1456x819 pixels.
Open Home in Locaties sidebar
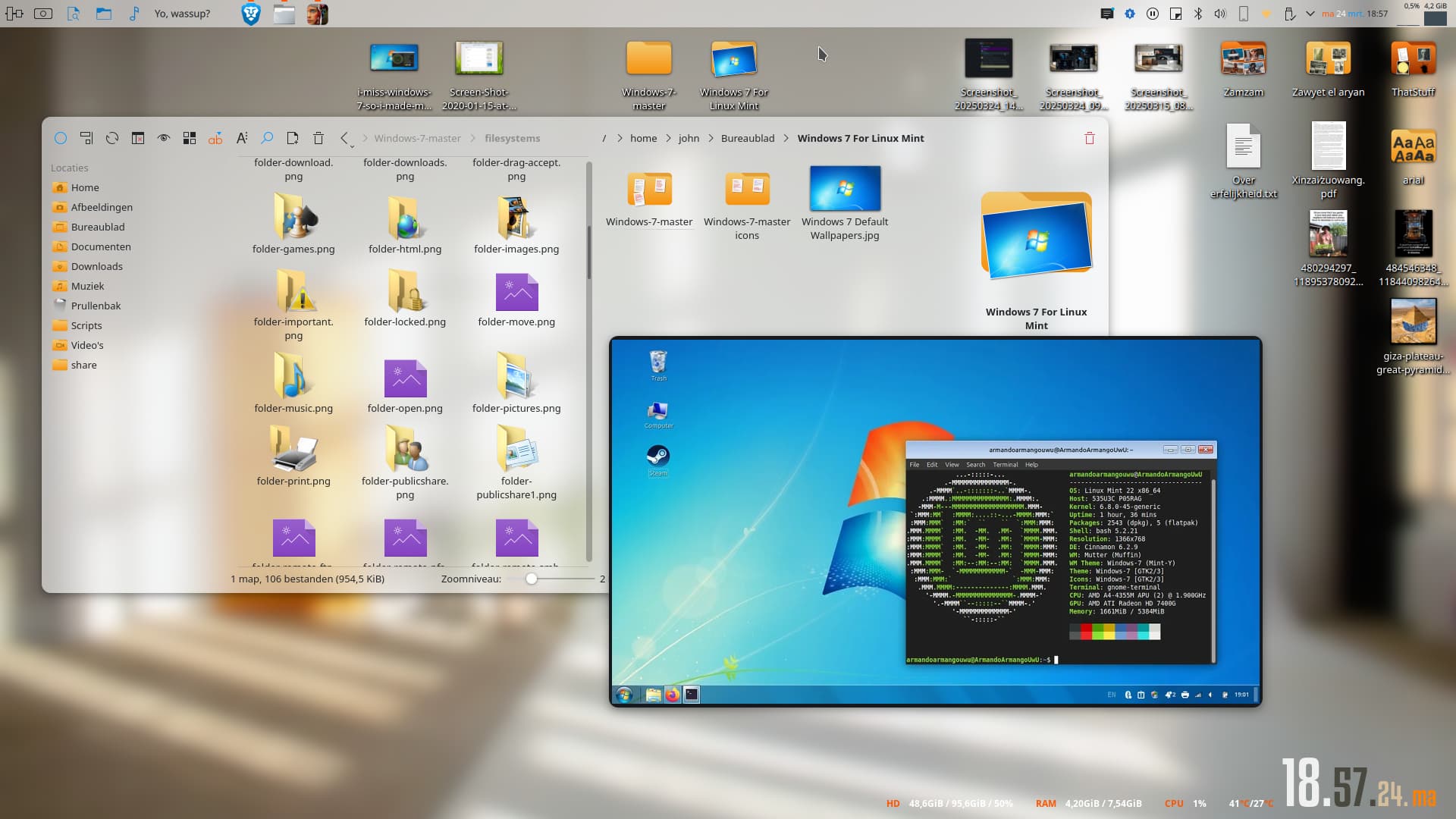[85, 187]
